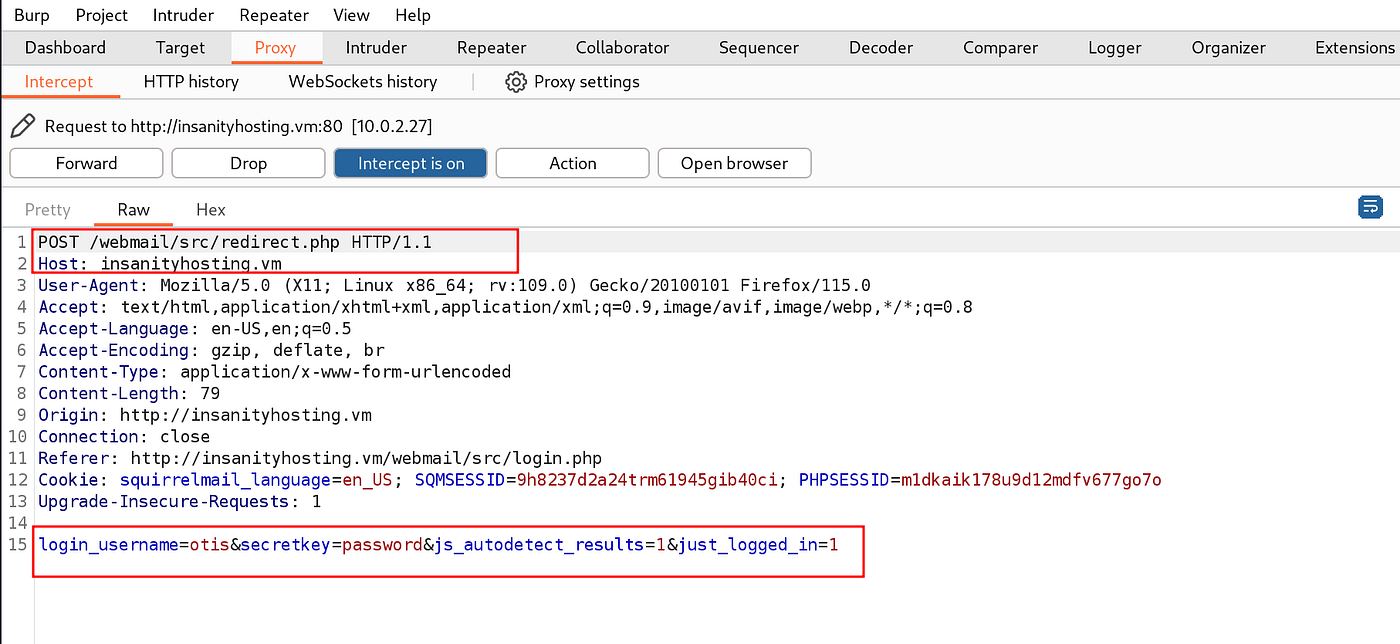This screenshot has height=644, width=1400.
Task: Open the WebSockets history sub-tab
Action: [363, 82]
